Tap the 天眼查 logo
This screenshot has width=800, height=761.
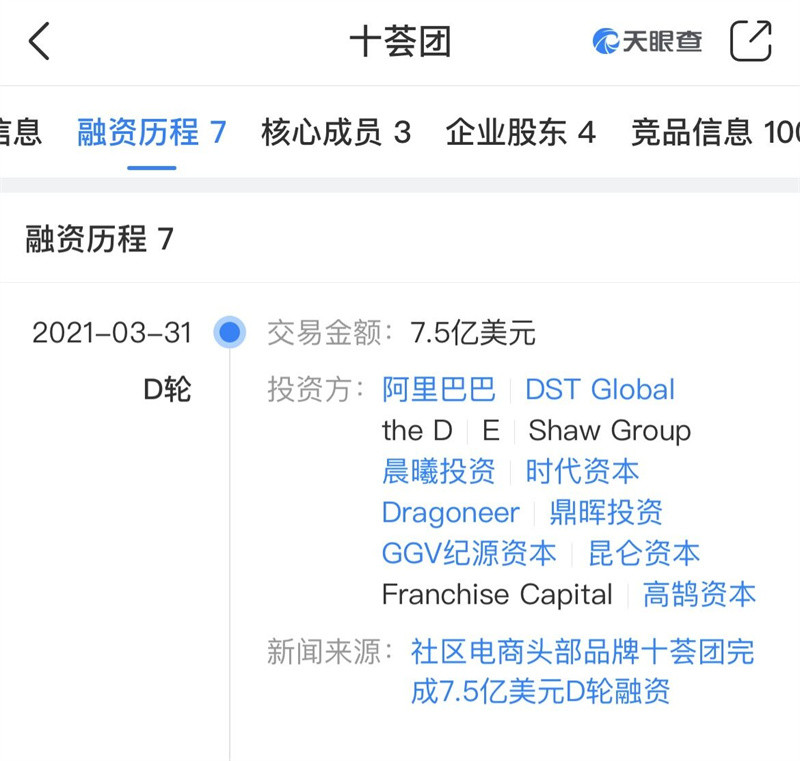[646, 41]
